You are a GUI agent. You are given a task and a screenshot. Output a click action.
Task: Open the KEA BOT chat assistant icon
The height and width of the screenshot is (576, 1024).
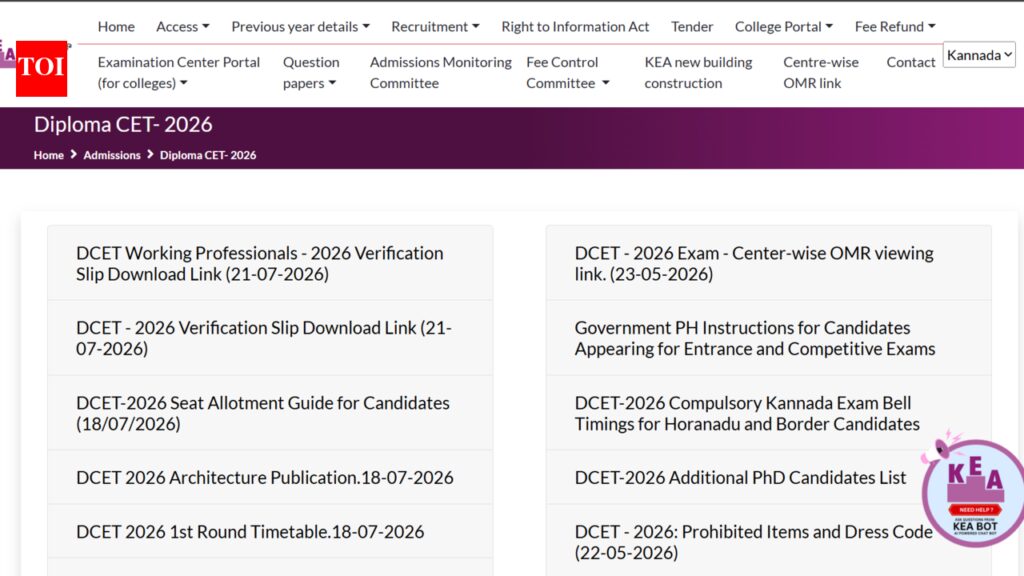point(974,492)
